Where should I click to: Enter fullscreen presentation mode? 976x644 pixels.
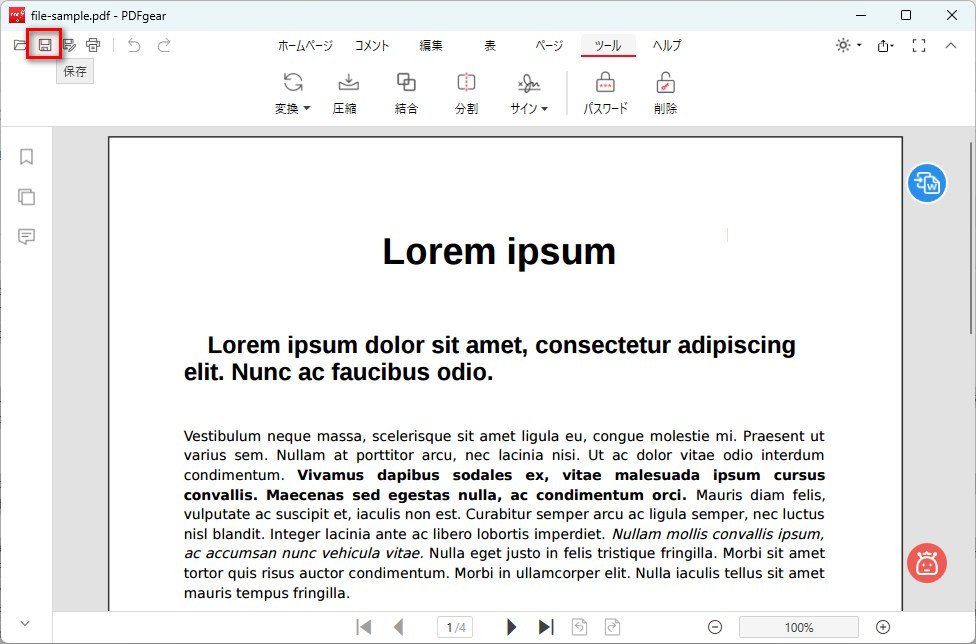[917, 45]
